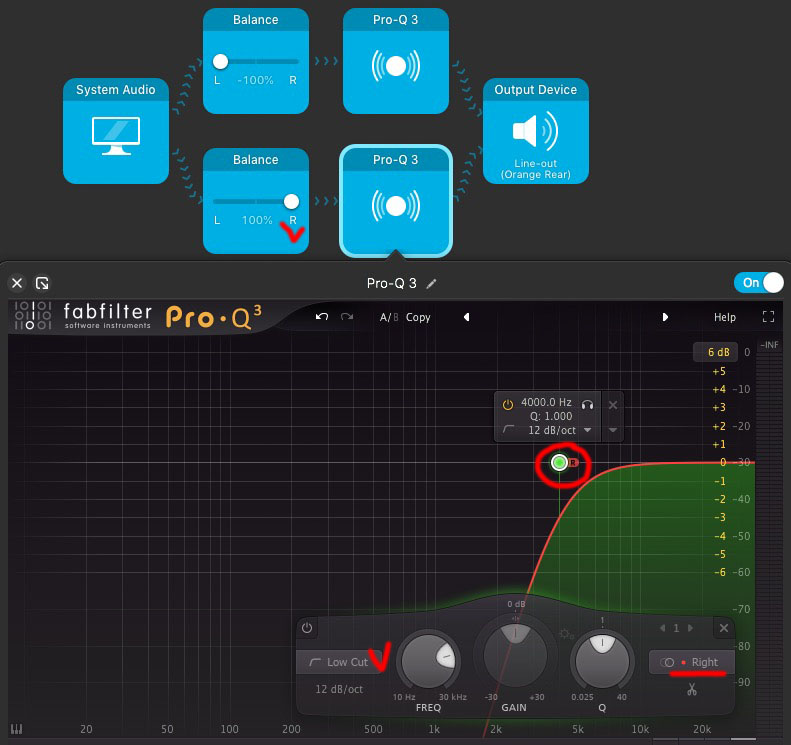Click the FREQ knob
791x745 pixels.
click(429, 660)
